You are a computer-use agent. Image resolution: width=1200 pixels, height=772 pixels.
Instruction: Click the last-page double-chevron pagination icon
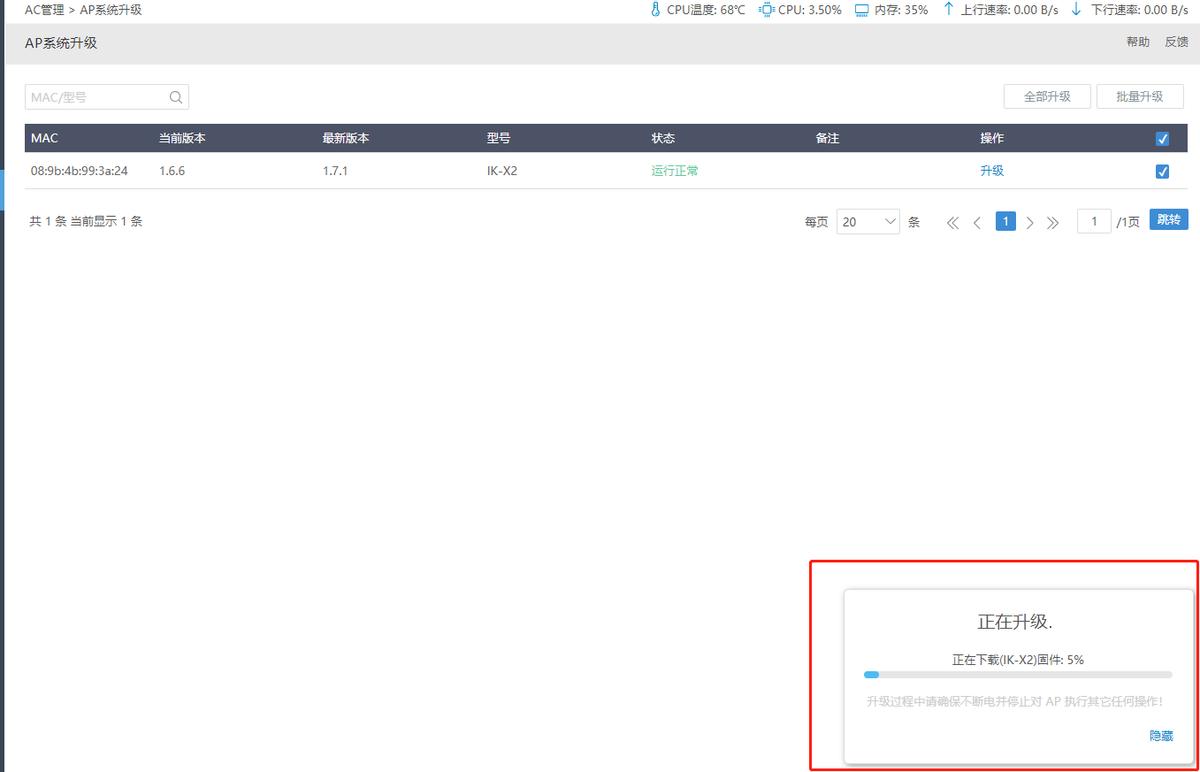(x=1053, y=221)
